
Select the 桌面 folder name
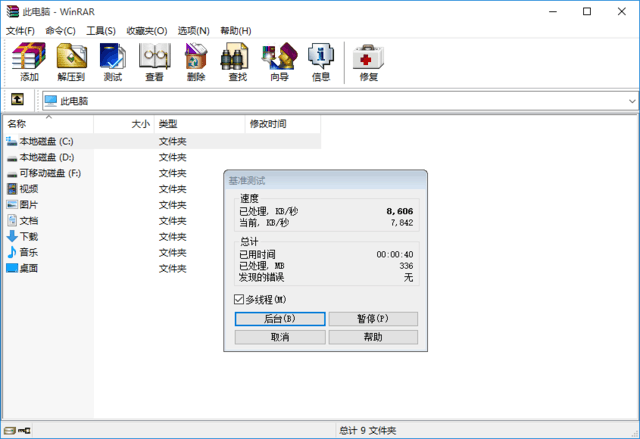tap(29, 268)
